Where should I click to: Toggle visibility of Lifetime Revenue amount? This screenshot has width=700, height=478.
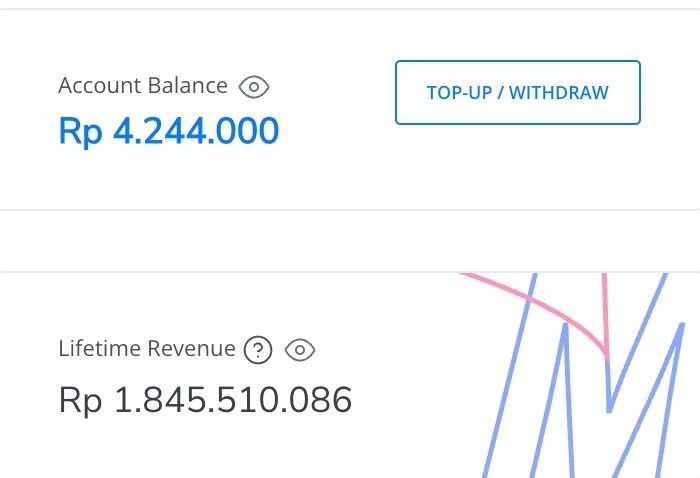[300, 350]
